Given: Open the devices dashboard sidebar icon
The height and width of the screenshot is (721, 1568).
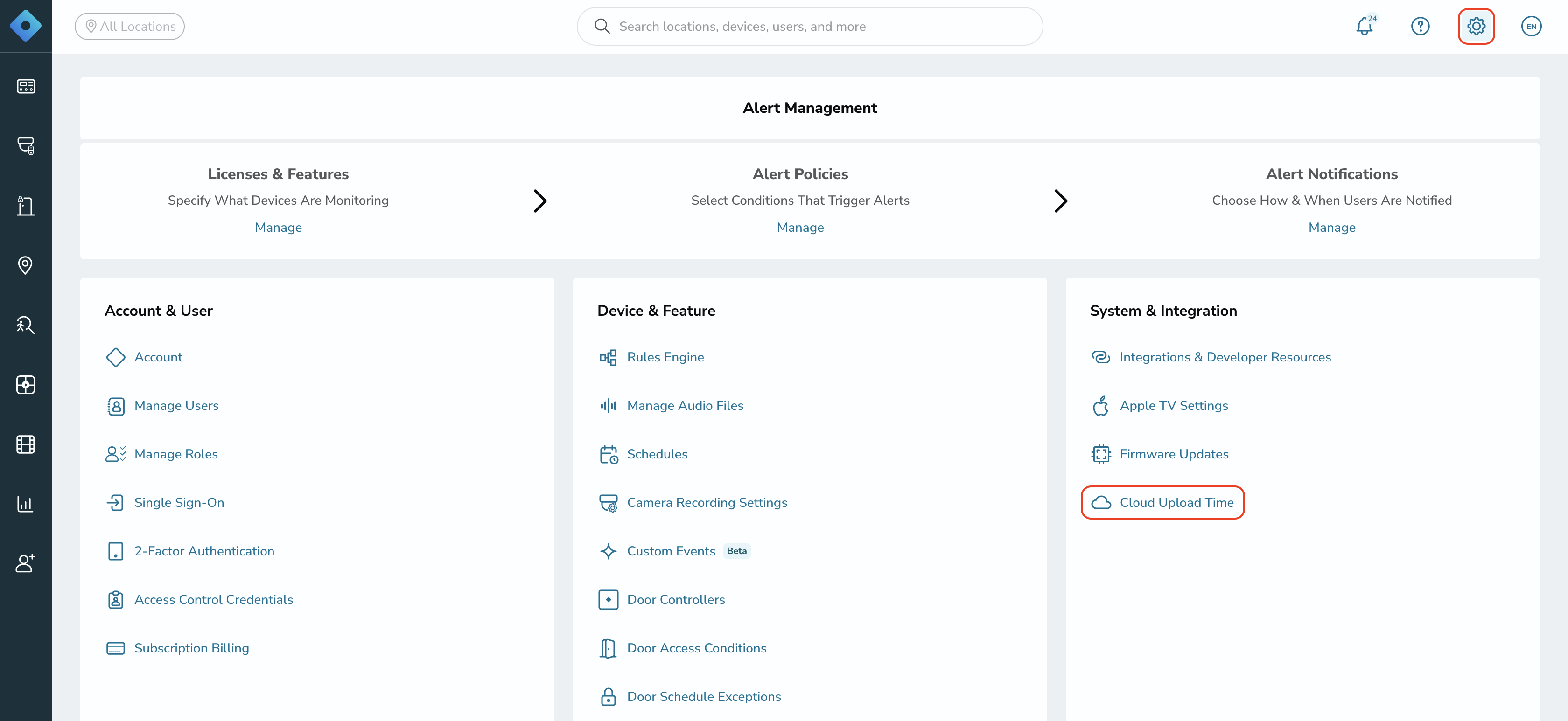Looking at the screenshot, I should 26,86.
